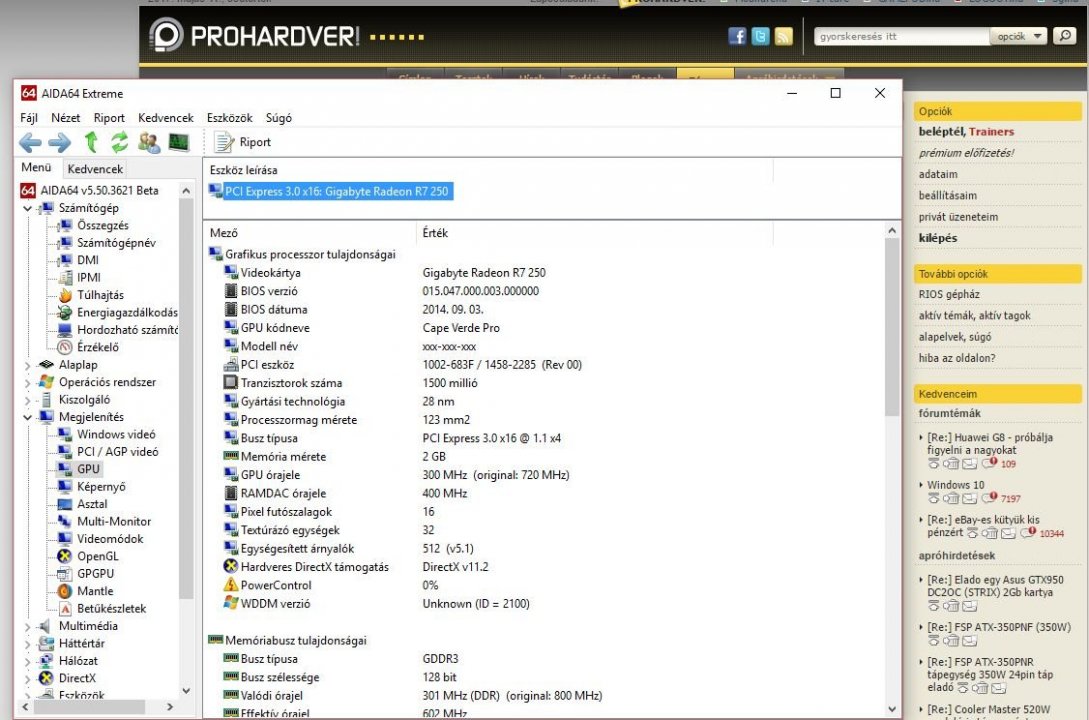Click the Trainers username link

pos(991,131)
